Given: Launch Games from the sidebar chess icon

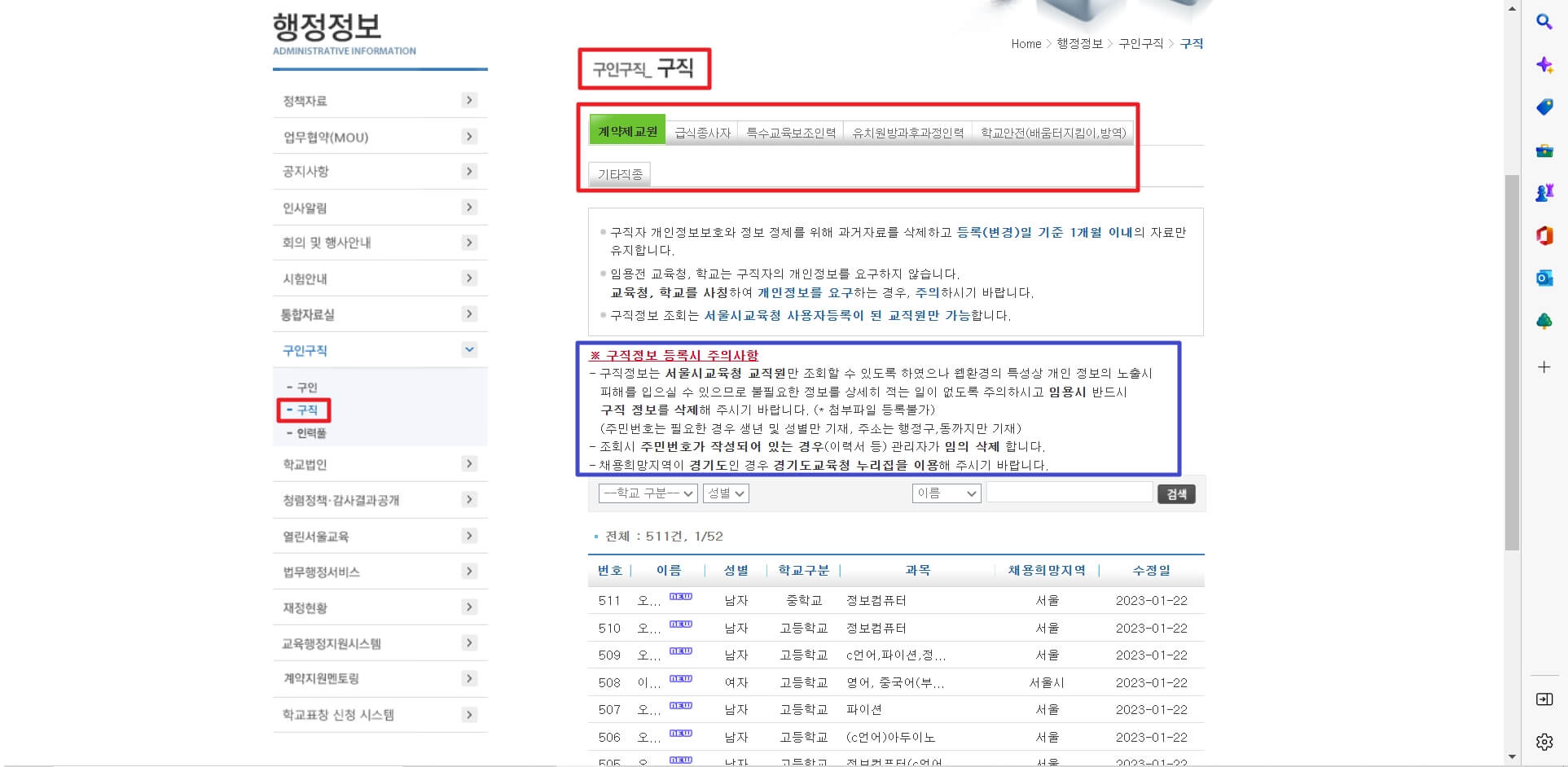Looking at the screenshot, I should tap(1544, 193).
